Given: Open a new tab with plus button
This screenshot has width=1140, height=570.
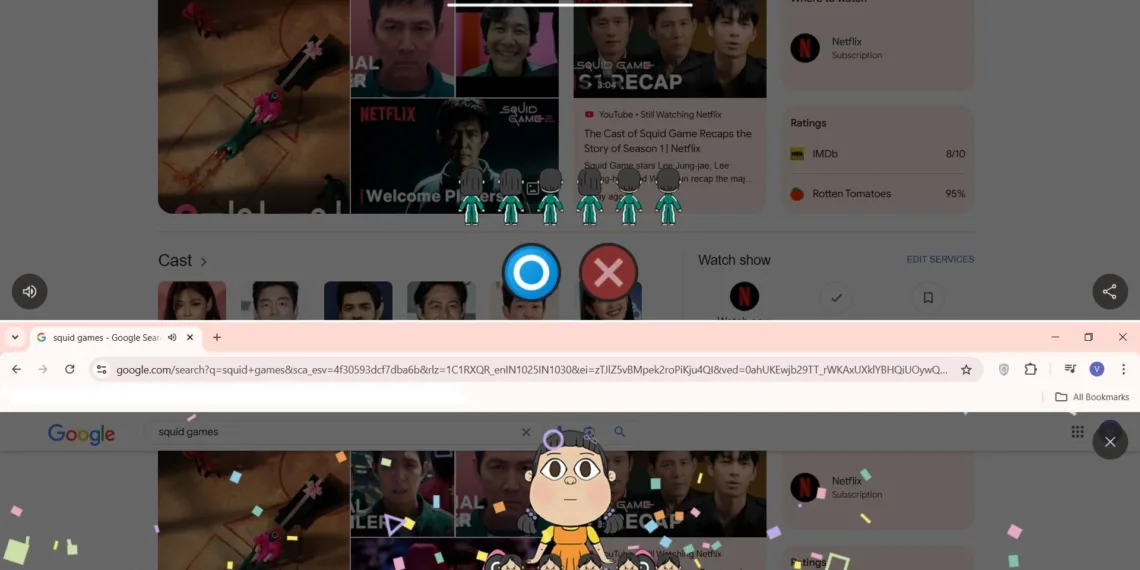Looking at the screenshot, I should coord(217,338).
